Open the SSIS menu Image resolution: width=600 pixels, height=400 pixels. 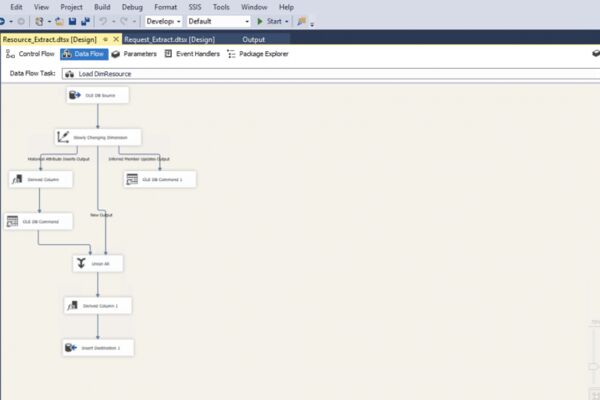(x=195, y=7)
